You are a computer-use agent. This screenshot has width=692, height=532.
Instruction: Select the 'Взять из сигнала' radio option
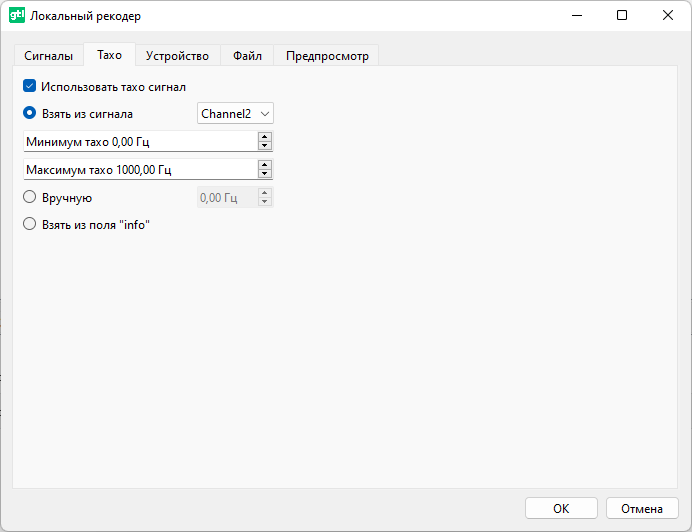(x=30, y=114)
